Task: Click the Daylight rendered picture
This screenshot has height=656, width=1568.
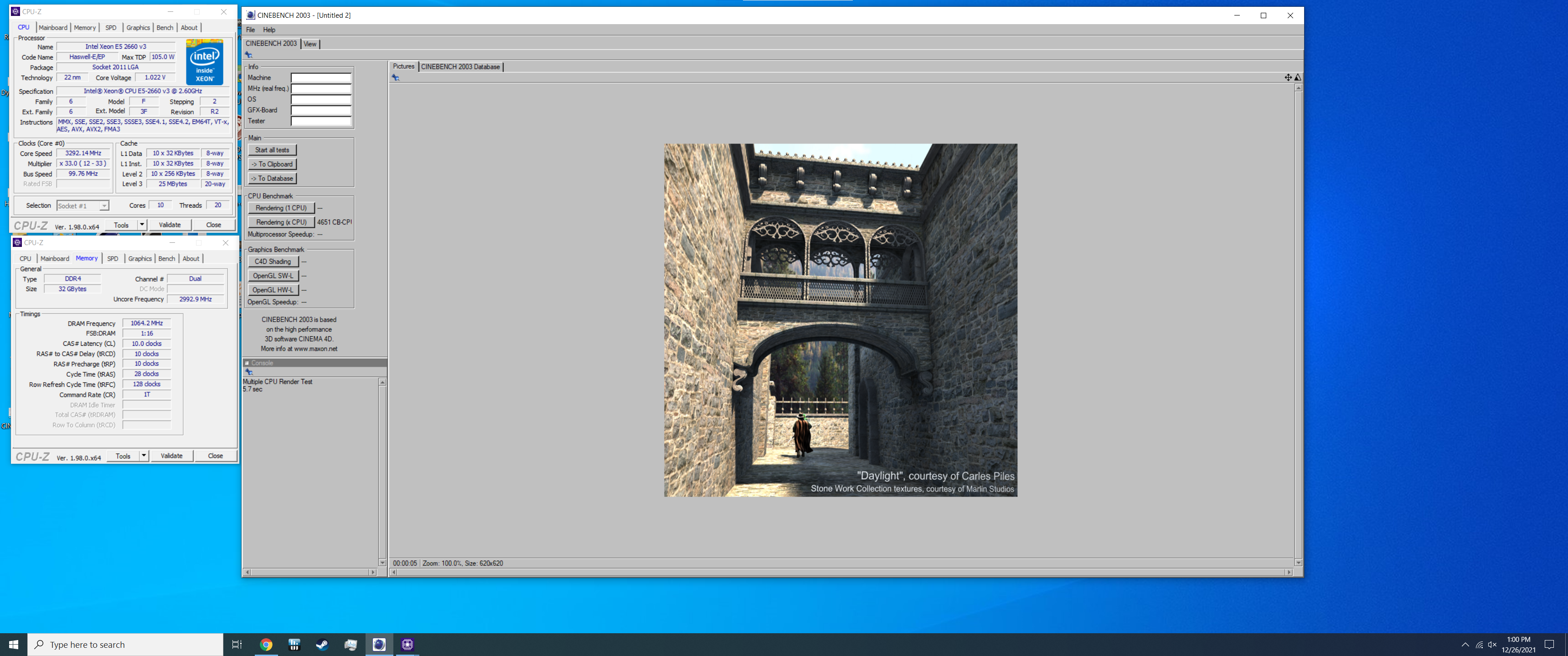Action: pyautogui.click(x=840, y=320)
